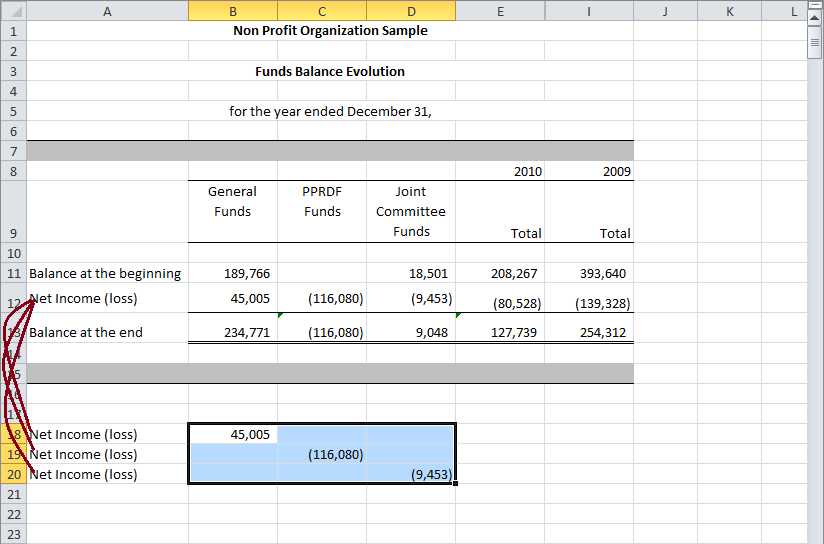Click the value 234,771
Screen dimensions: 824x544
tap(246, 333)
